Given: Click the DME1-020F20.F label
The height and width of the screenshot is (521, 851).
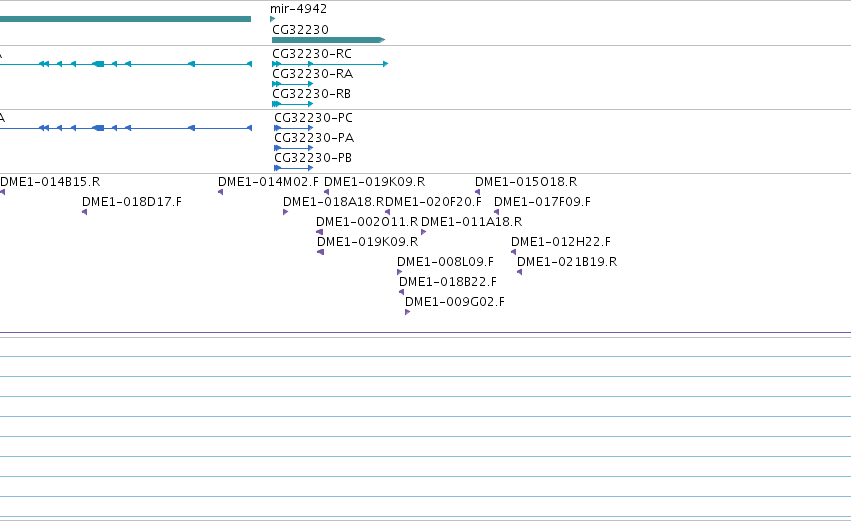Looking at the screenshot, I should [433, 202].
